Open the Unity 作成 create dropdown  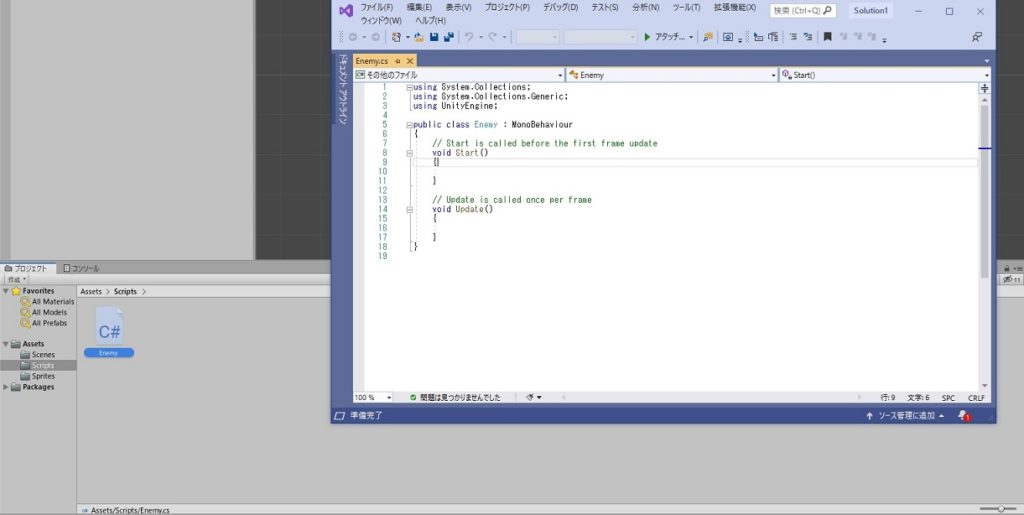click(x=17, y=279)
